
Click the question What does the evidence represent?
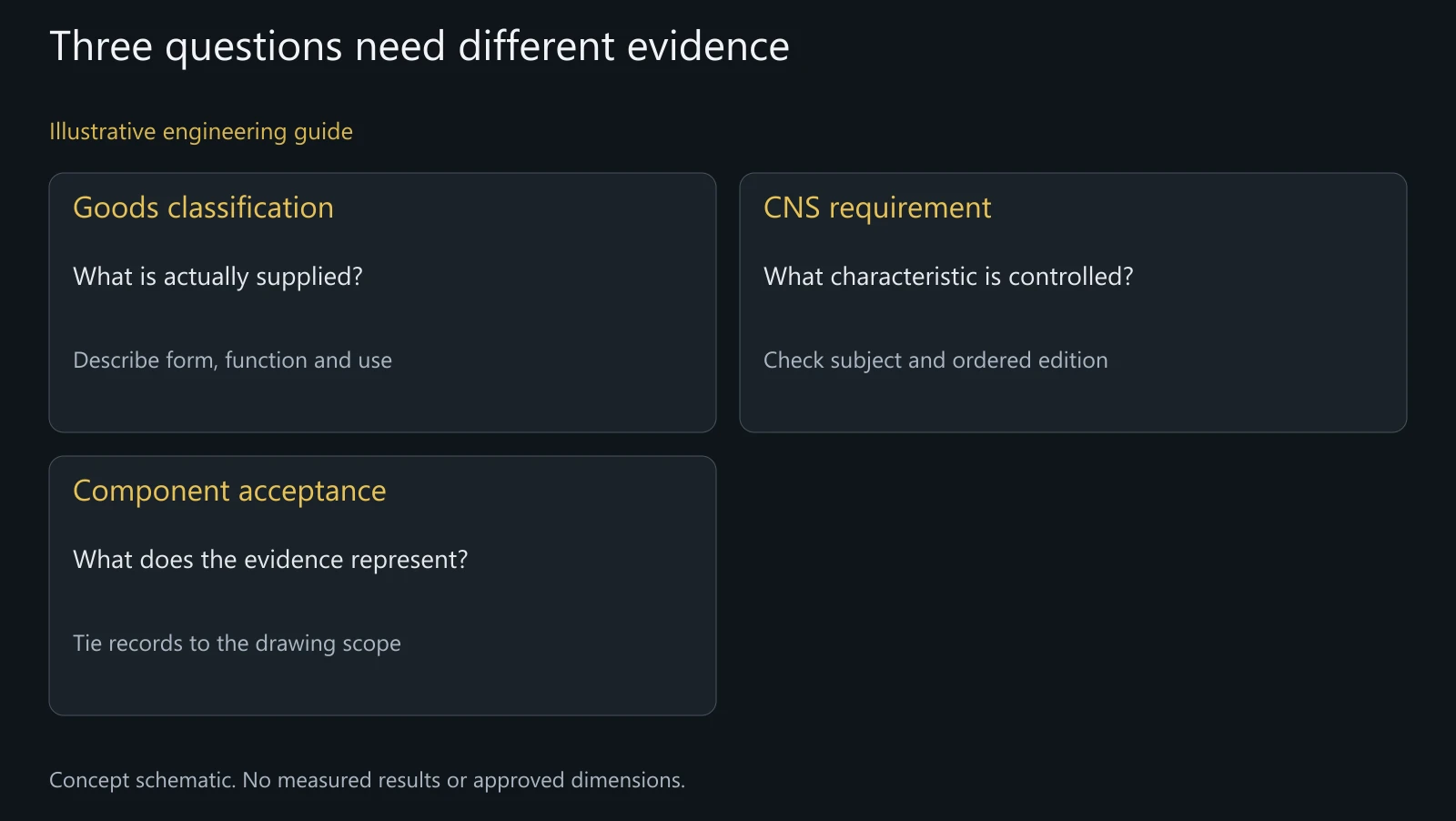coord(270,560)
